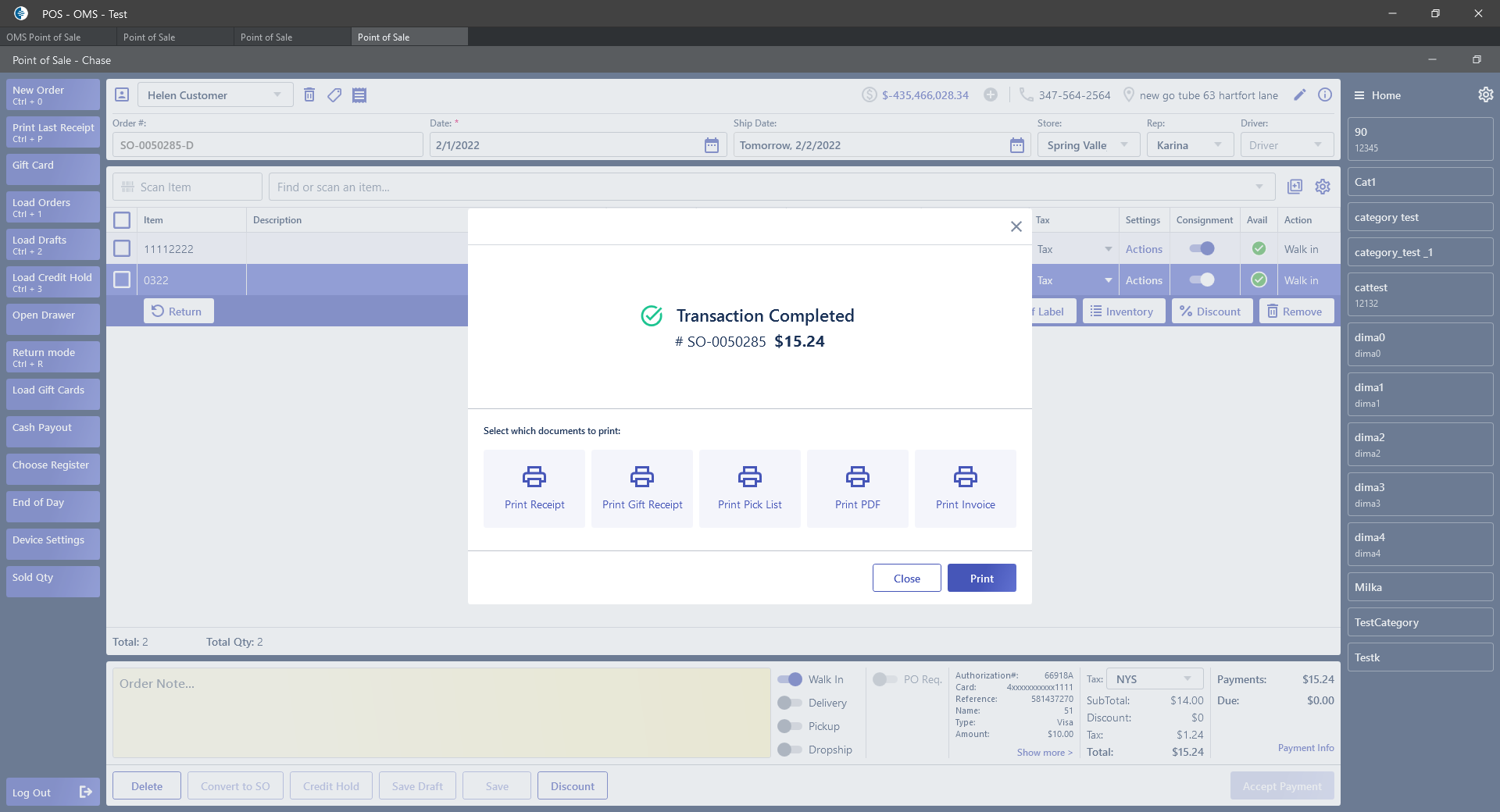
Task: Open the customer info circle icon
Action: pyautogui.click(x=1325, y=94)
